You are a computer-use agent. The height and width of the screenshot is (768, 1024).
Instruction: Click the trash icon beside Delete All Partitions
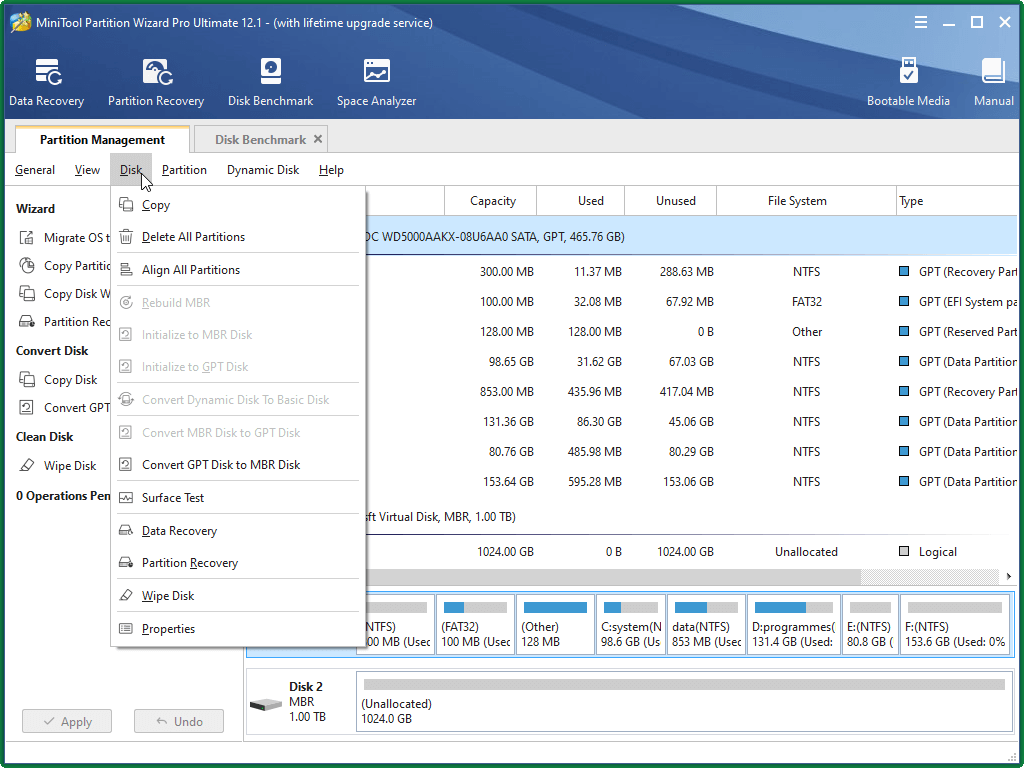(x=126, y=237)
